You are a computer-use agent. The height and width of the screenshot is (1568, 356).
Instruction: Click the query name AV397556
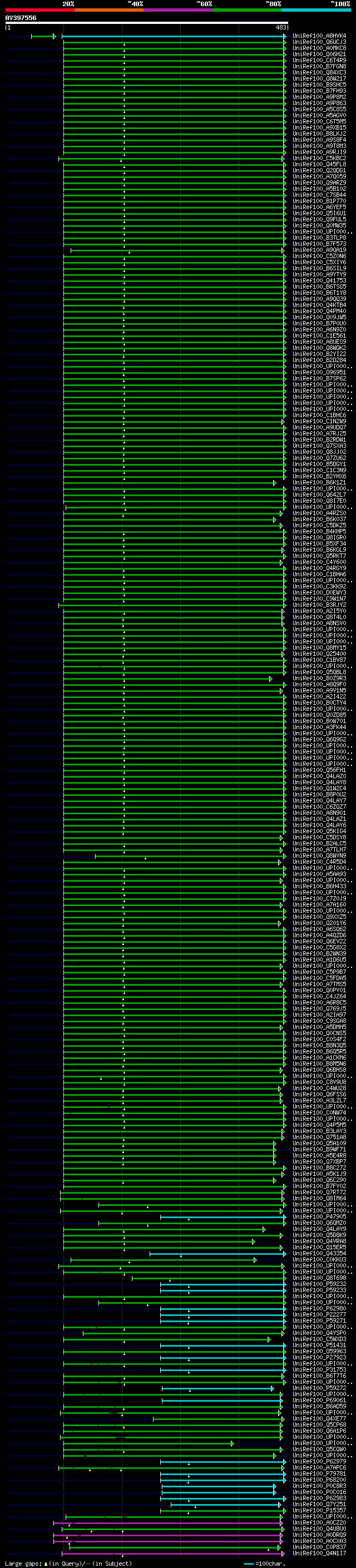21,18
